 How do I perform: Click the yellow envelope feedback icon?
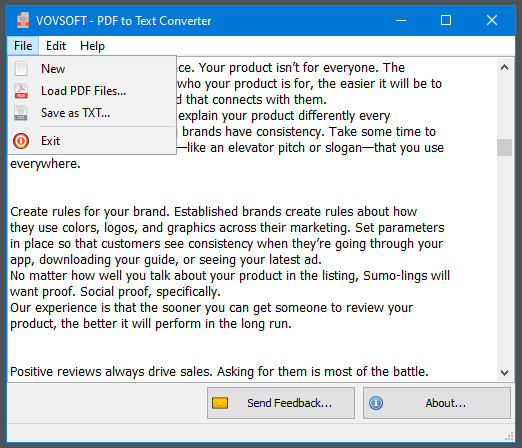click(220, 403)
